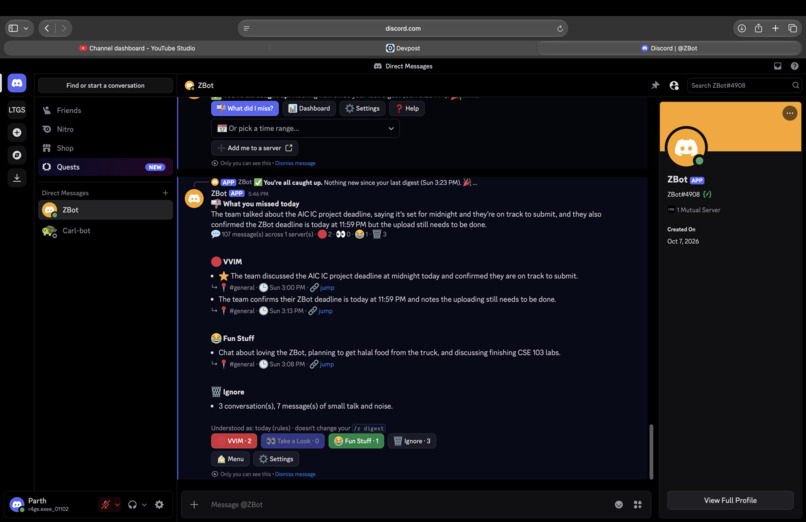Click Menu button

click(230, 459)
